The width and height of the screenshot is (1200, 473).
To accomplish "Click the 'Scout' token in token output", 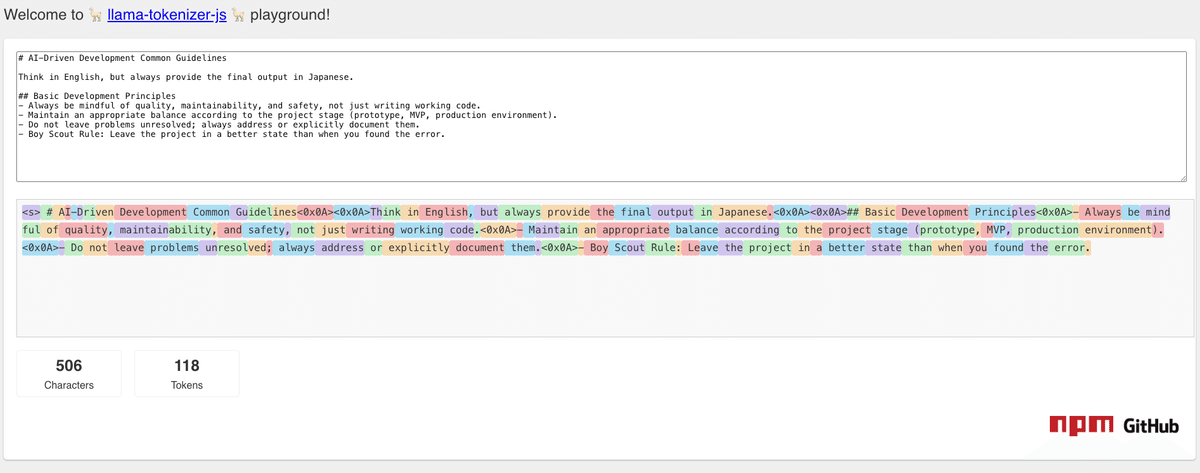I will (x=627, y=248).
